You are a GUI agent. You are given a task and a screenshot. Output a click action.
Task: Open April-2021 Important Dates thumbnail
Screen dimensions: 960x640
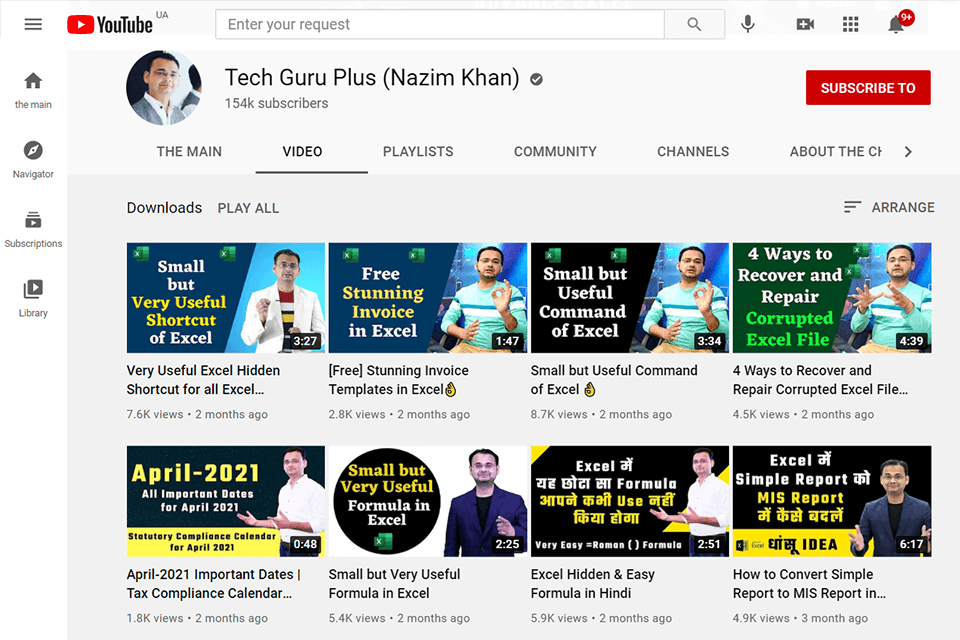point(226,501)
